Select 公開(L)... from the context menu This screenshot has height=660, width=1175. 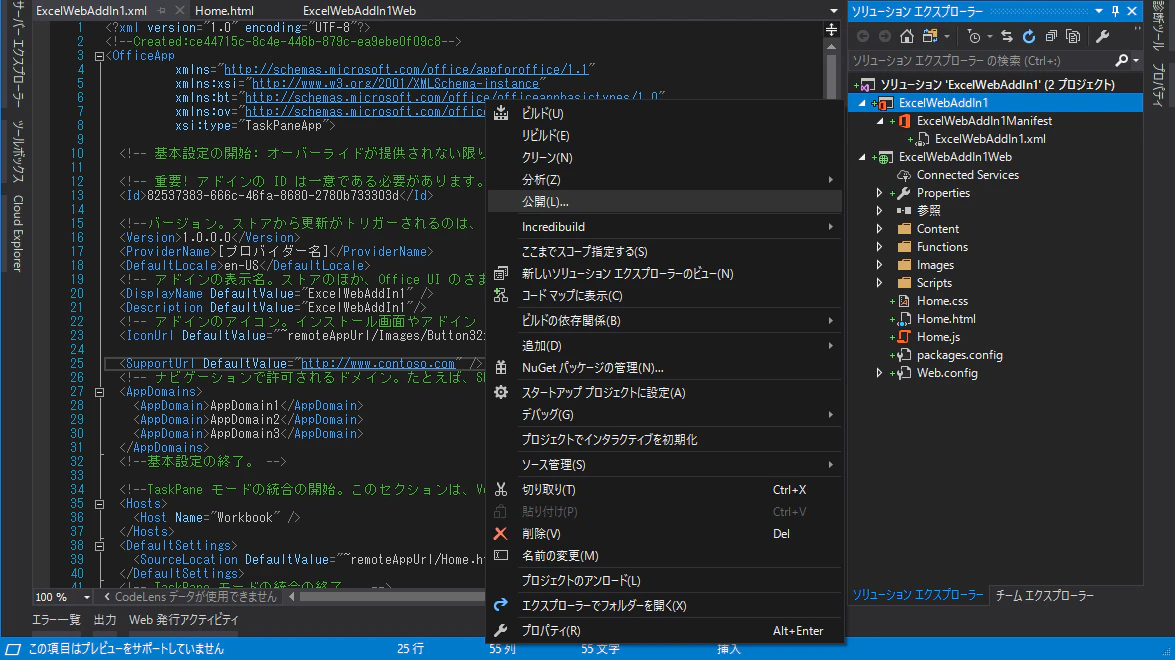[x=665, y=202]
